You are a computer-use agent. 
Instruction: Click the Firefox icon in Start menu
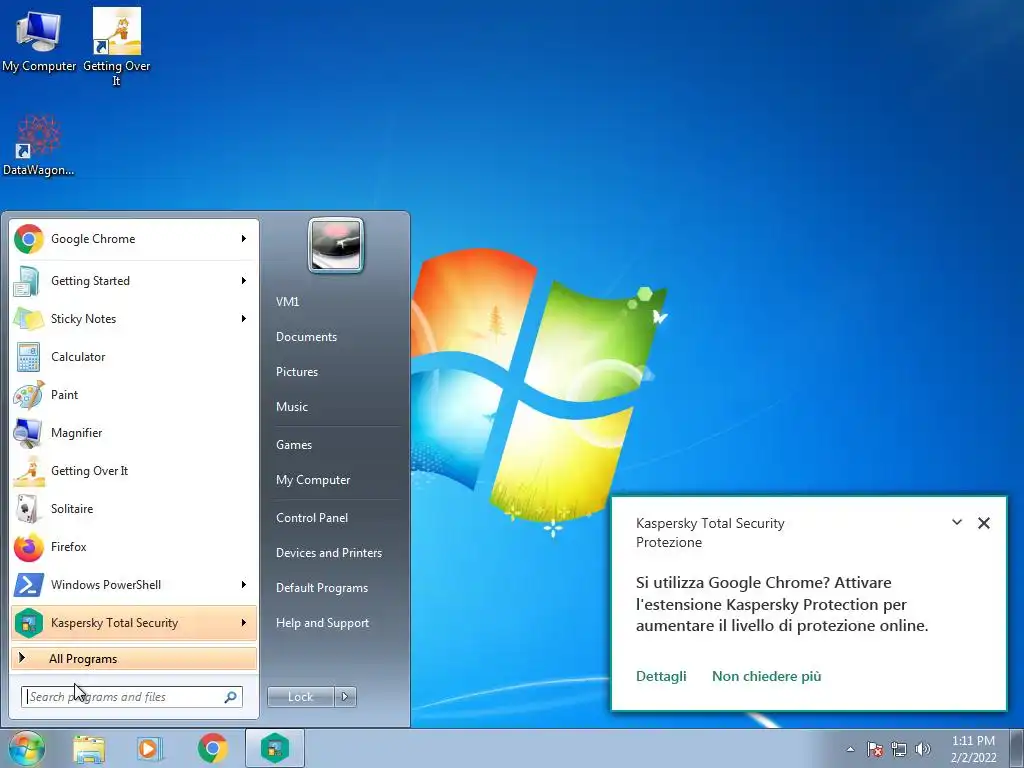[x=29, y=547]
